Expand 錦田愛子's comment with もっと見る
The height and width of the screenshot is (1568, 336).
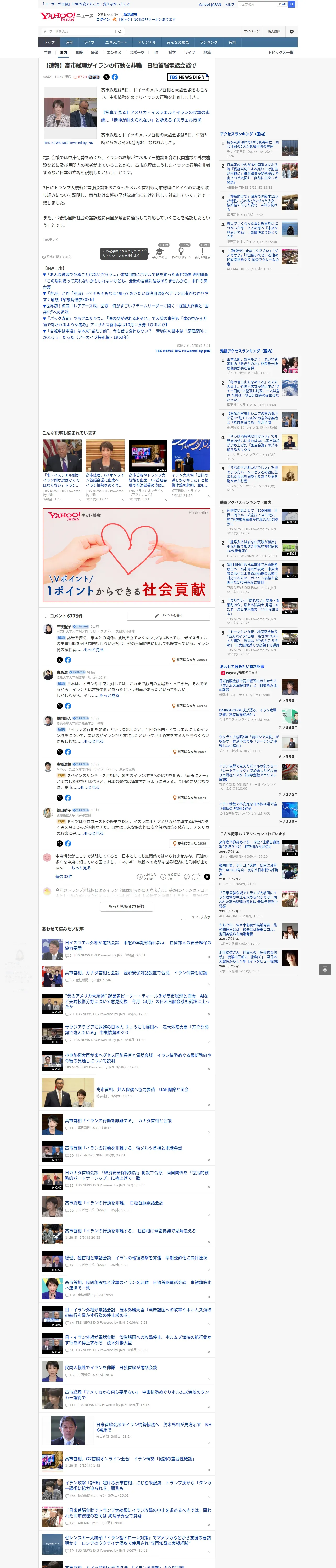(93, 833)
